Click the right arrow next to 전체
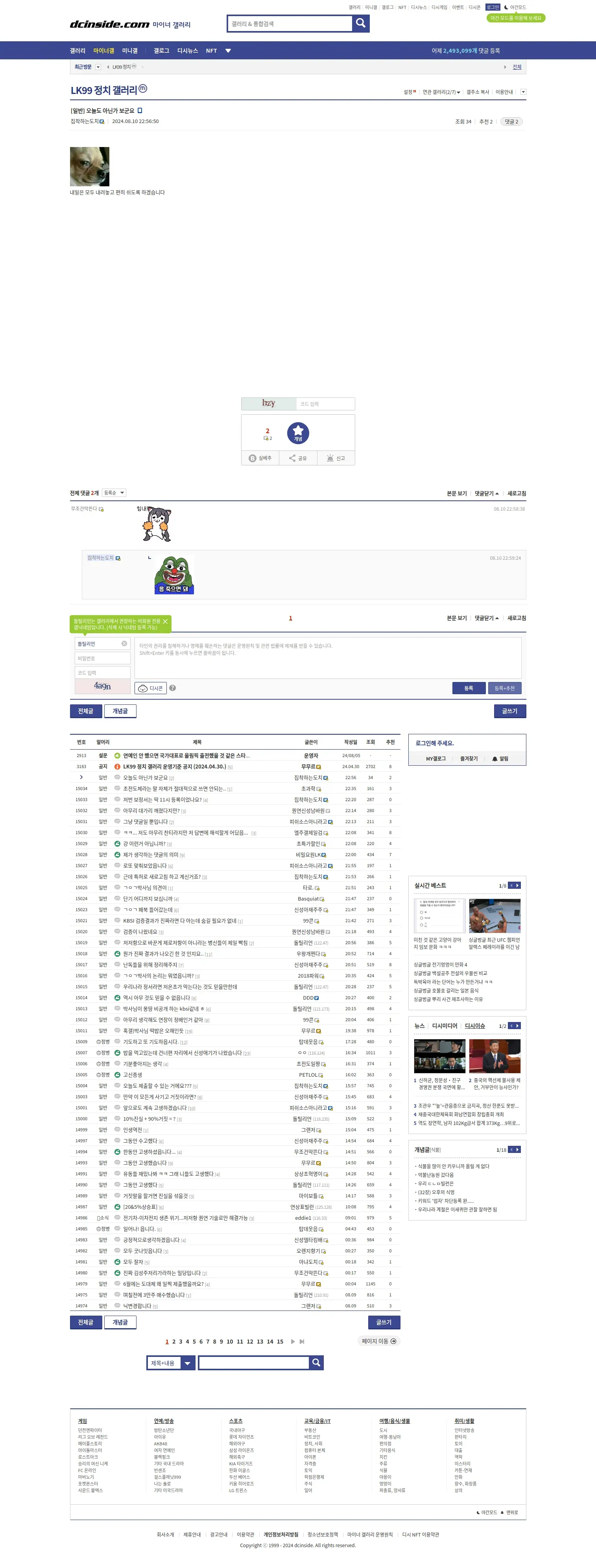This screenshot has width=596, height=1568. click(x=505, y=67)
